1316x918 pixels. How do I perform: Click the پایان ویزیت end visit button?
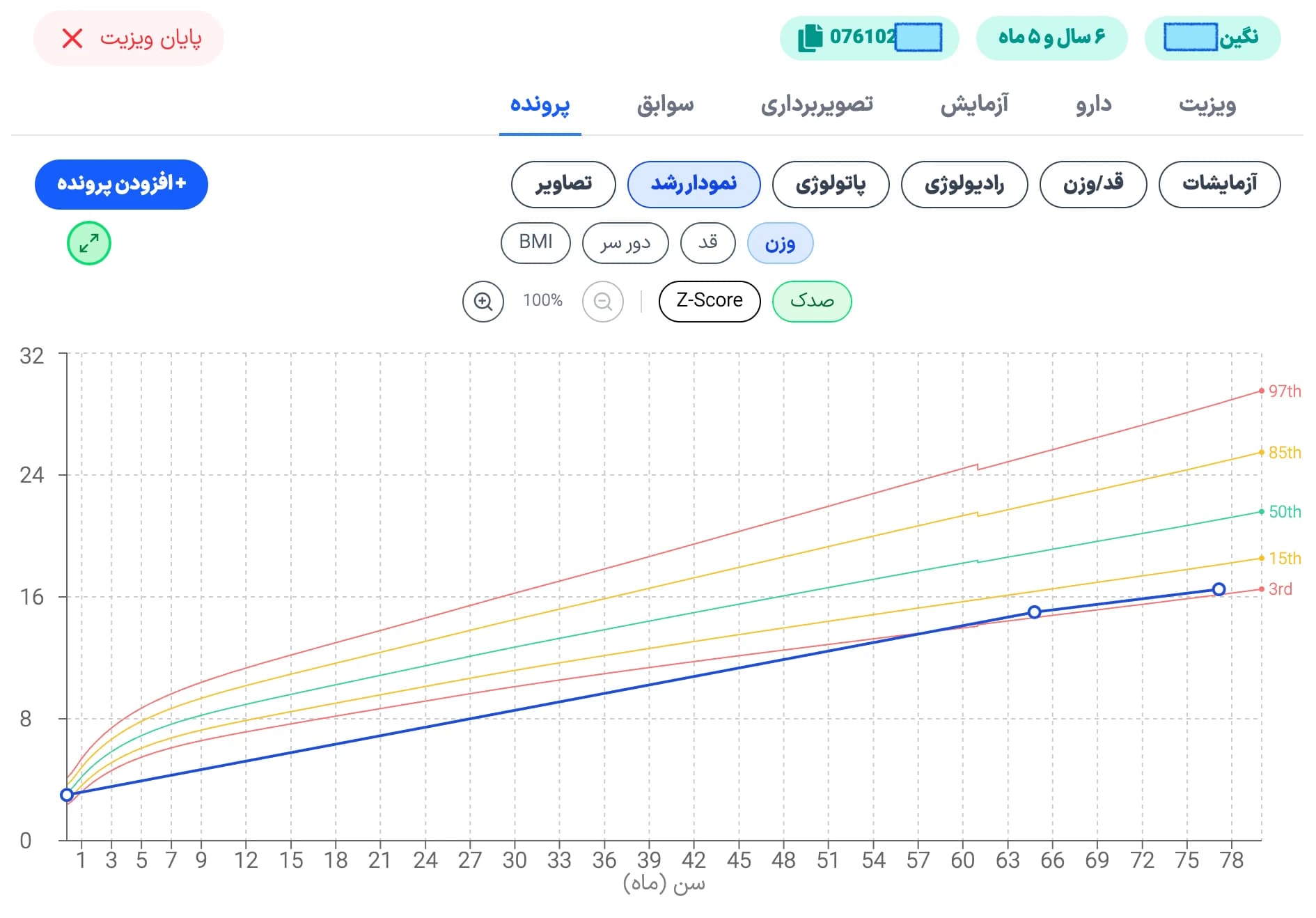click(x=129, y=38)
